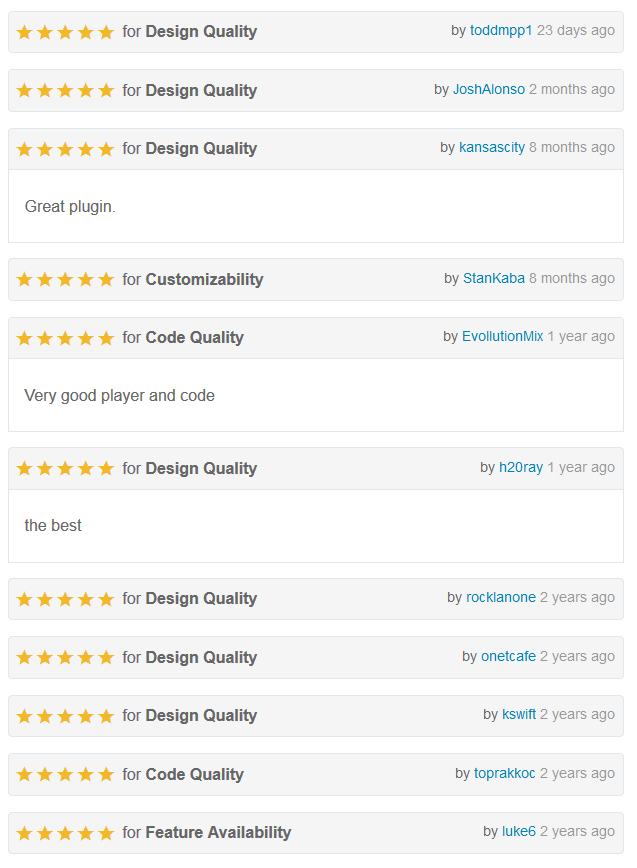Open h20ray reviewer profile
637x868 pixels.
coord(521,467)
